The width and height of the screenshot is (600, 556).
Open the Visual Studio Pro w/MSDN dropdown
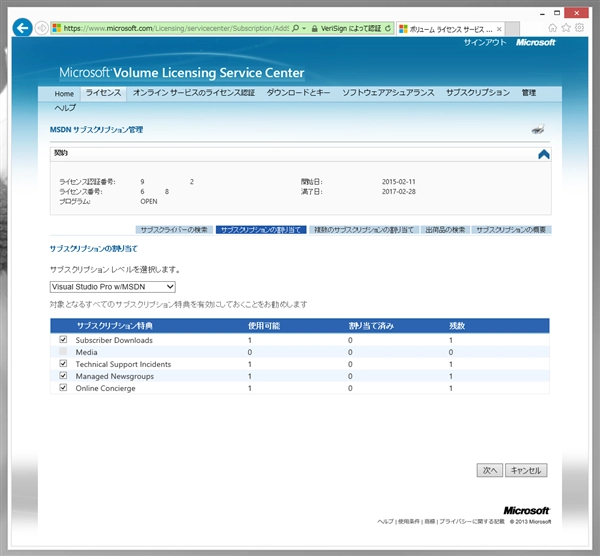(112, 287)
